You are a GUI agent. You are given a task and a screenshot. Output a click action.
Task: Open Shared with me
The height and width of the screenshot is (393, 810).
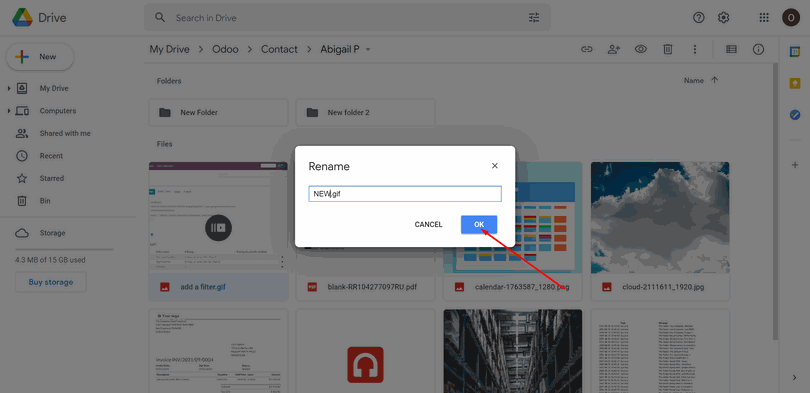coord(65,133)
